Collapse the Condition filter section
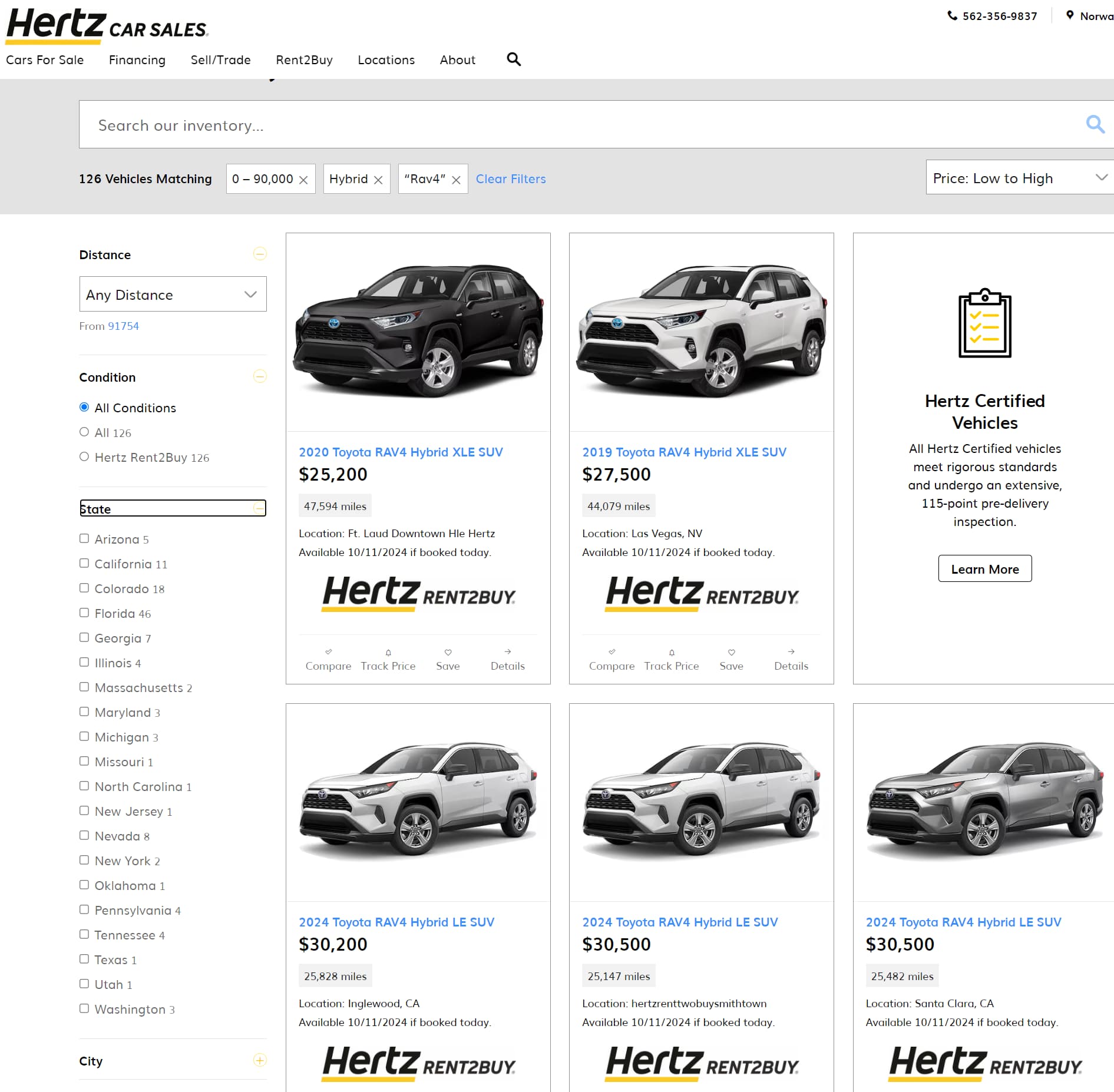1114x1092 pixels. (x=260, y=376)
